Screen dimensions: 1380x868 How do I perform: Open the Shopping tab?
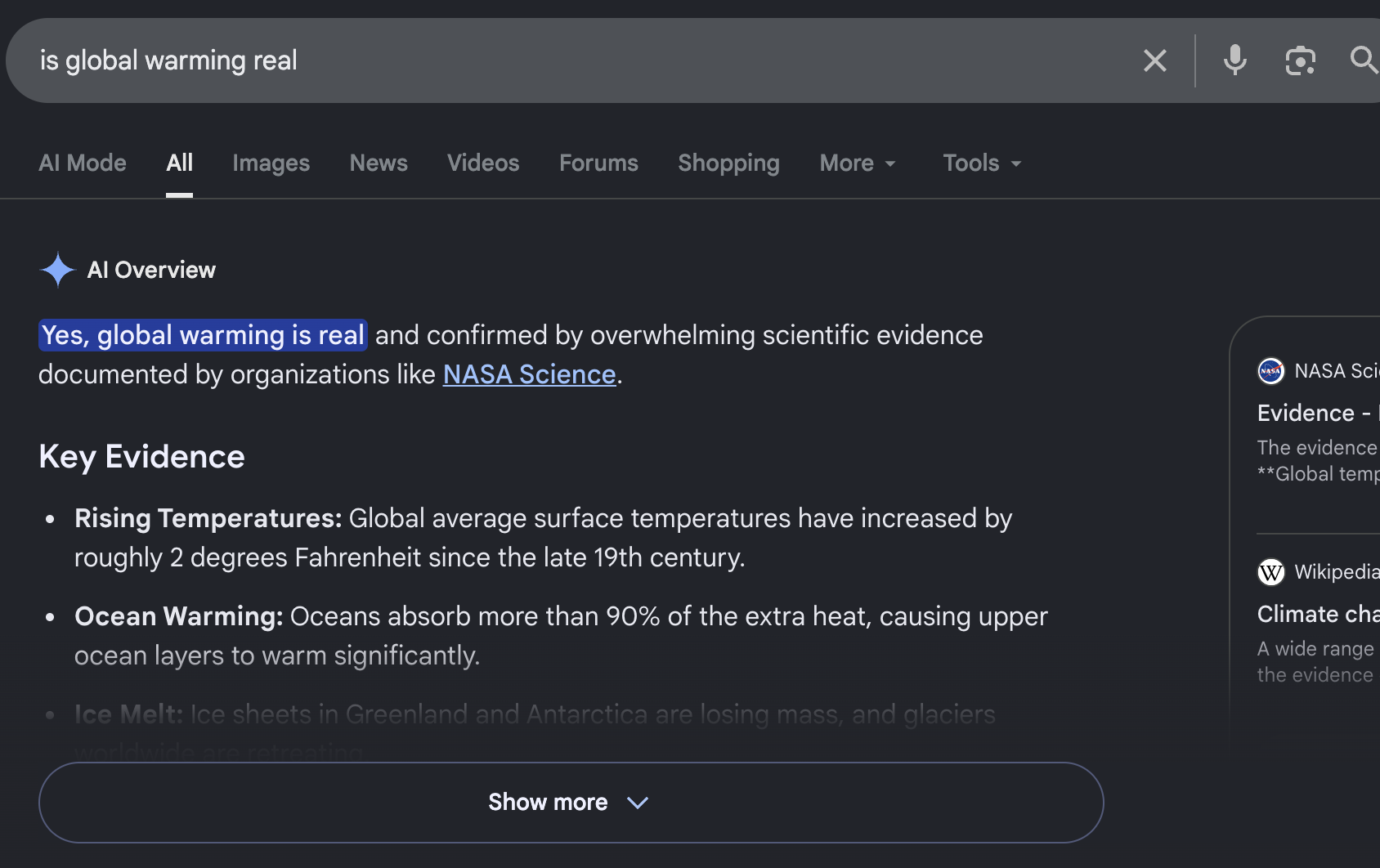point(728,163)
